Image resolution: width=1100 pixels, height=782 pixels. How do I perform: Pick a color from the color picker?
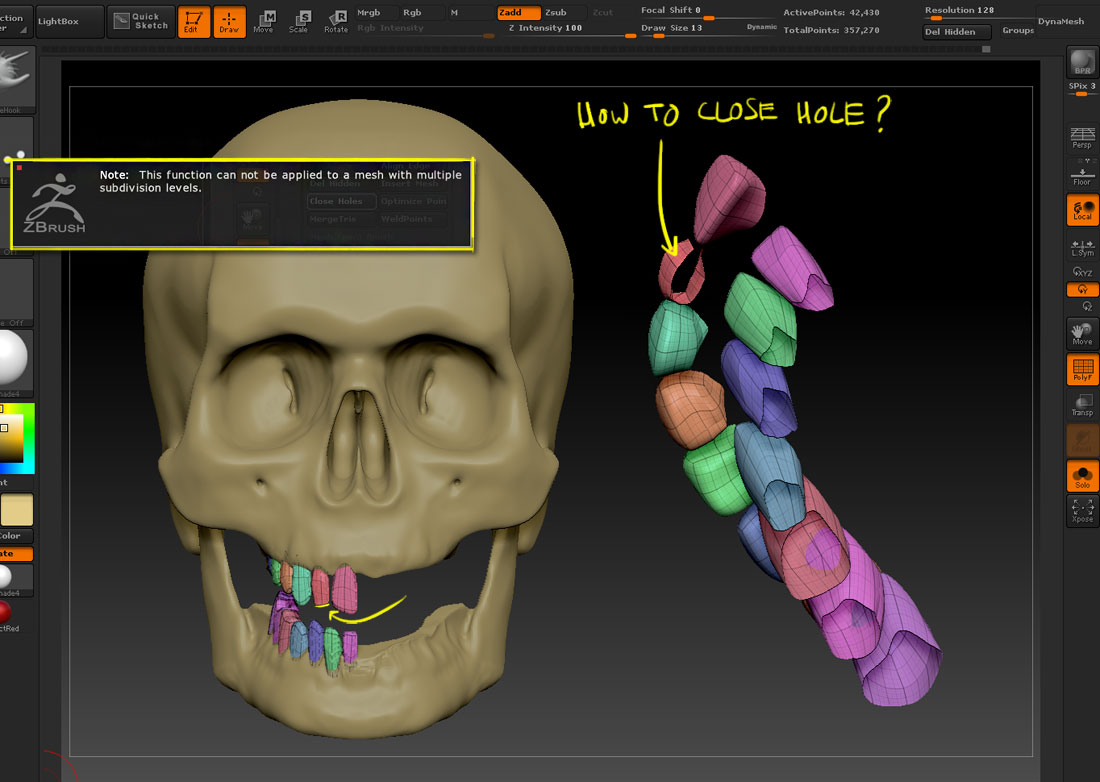17,438
